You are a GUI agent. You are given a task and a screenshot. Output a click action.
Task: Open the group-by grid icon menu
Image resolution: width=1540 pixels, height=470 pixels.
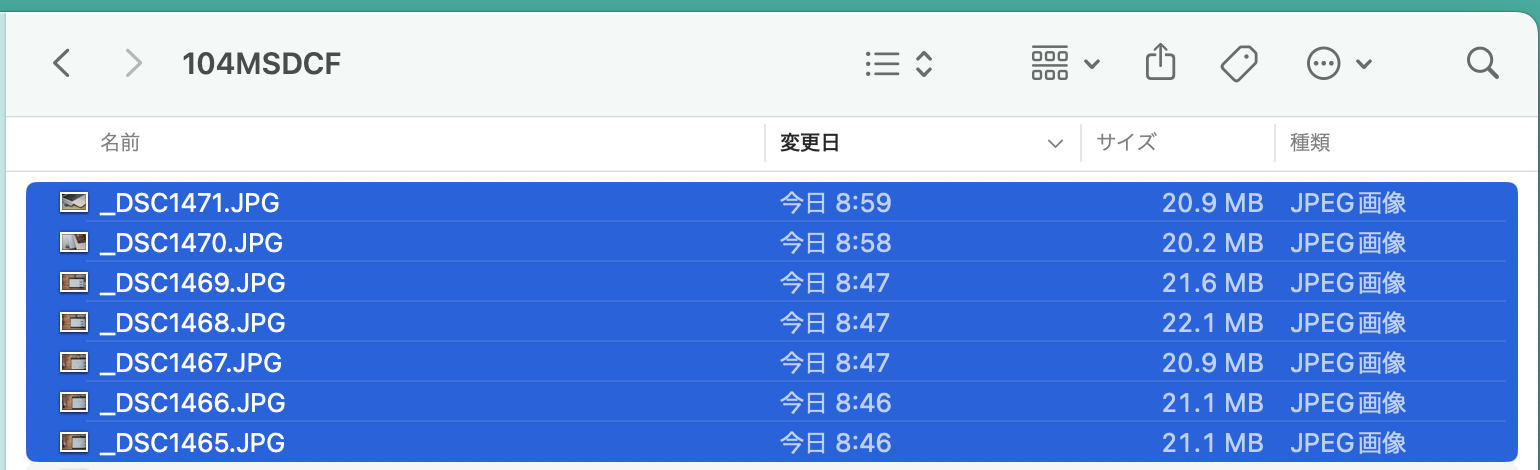tap(1065, 64)
